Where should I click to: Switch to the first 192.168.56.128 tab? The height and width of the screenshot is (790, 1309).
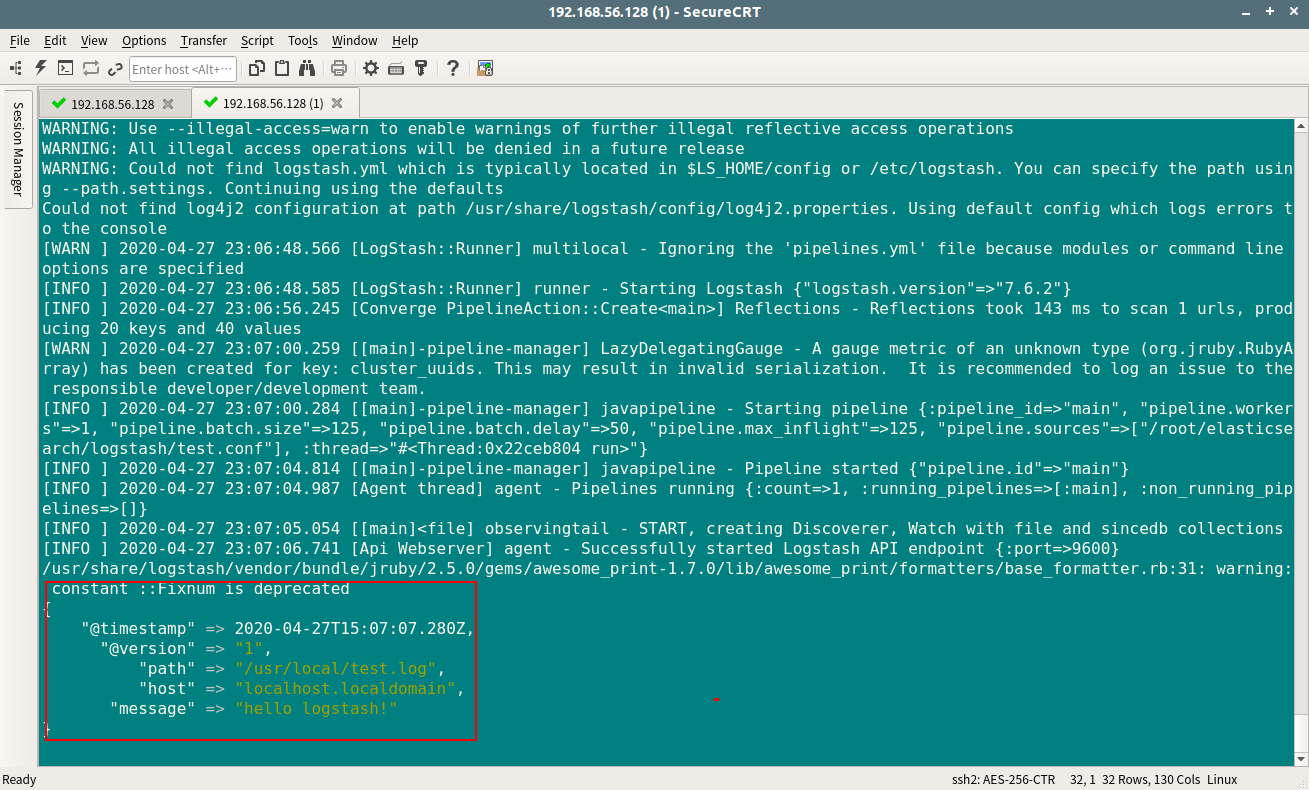coord(113,102)
